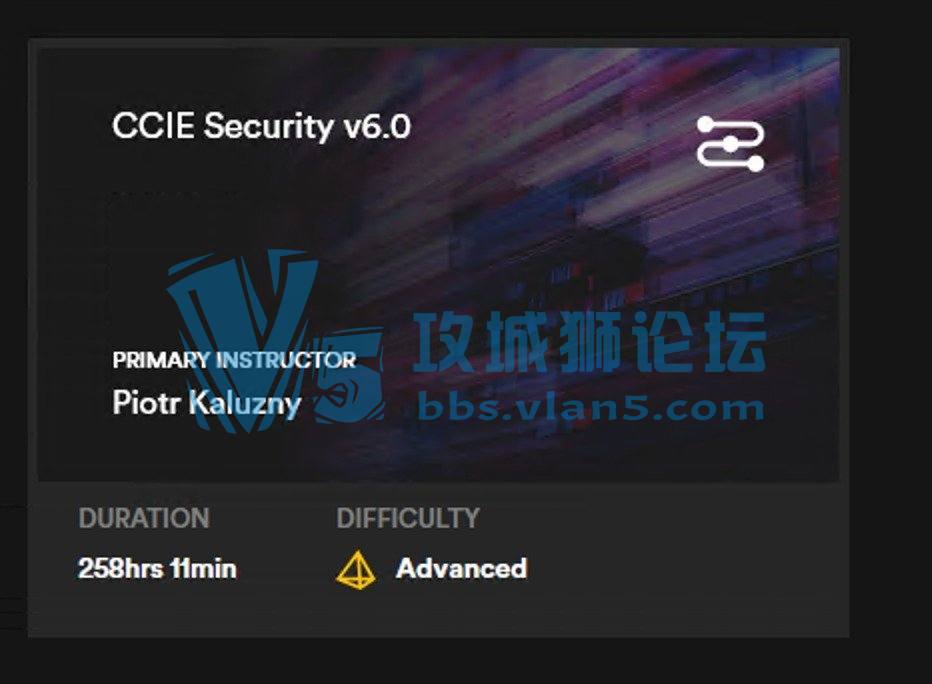Click the surname Kaluzny under primary instructor
Image resolution: width=932 pixels, height=684 pixels.
tap(245, 404)
